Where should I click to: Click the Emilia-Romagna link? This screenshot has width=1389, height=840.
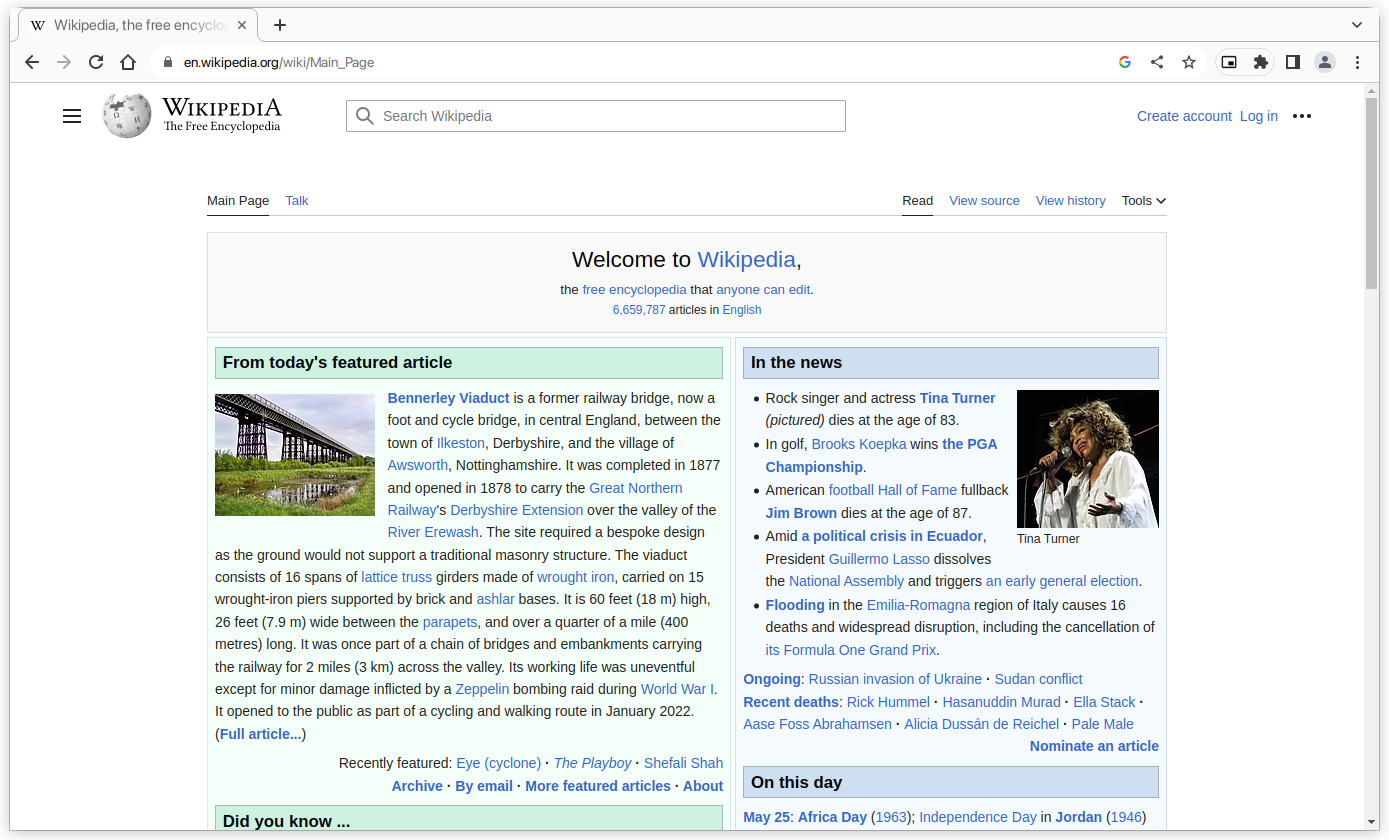(x=918, y=605)
